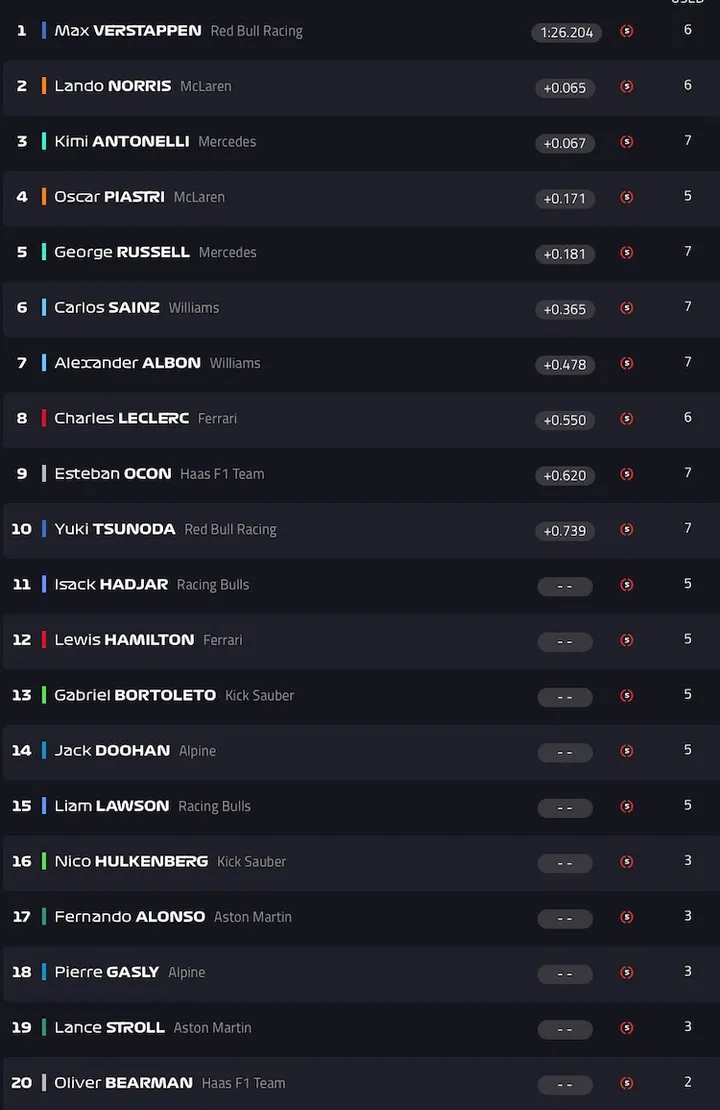The image size is (720, 1110).
Task: Click Lando Norris's soft tyre icon
Action: (x=627, y=87)
